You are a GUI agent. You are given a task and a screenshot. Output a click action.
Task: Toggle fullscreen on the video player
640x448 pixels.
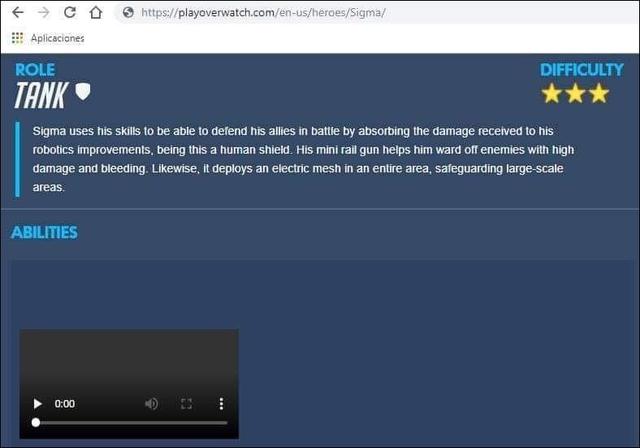[187, 404]
